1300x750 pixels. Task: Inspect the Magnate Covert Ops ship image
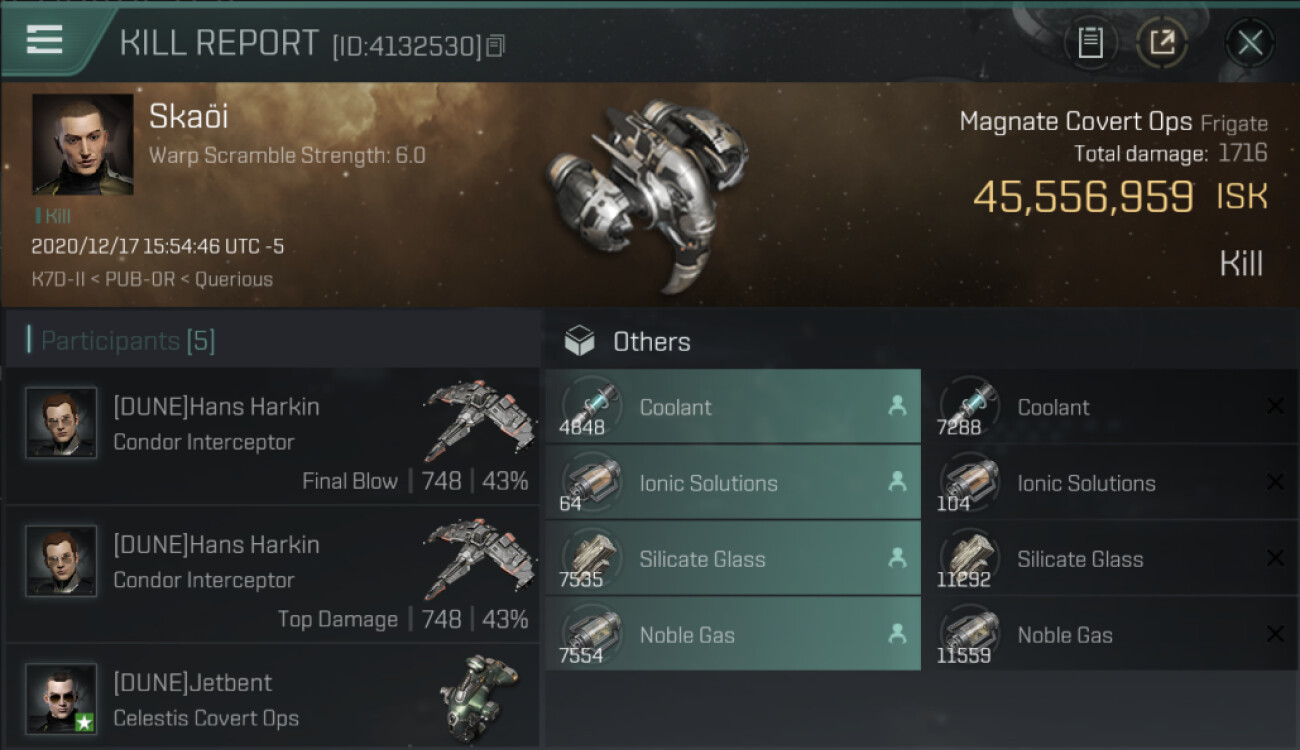(647, 192)
